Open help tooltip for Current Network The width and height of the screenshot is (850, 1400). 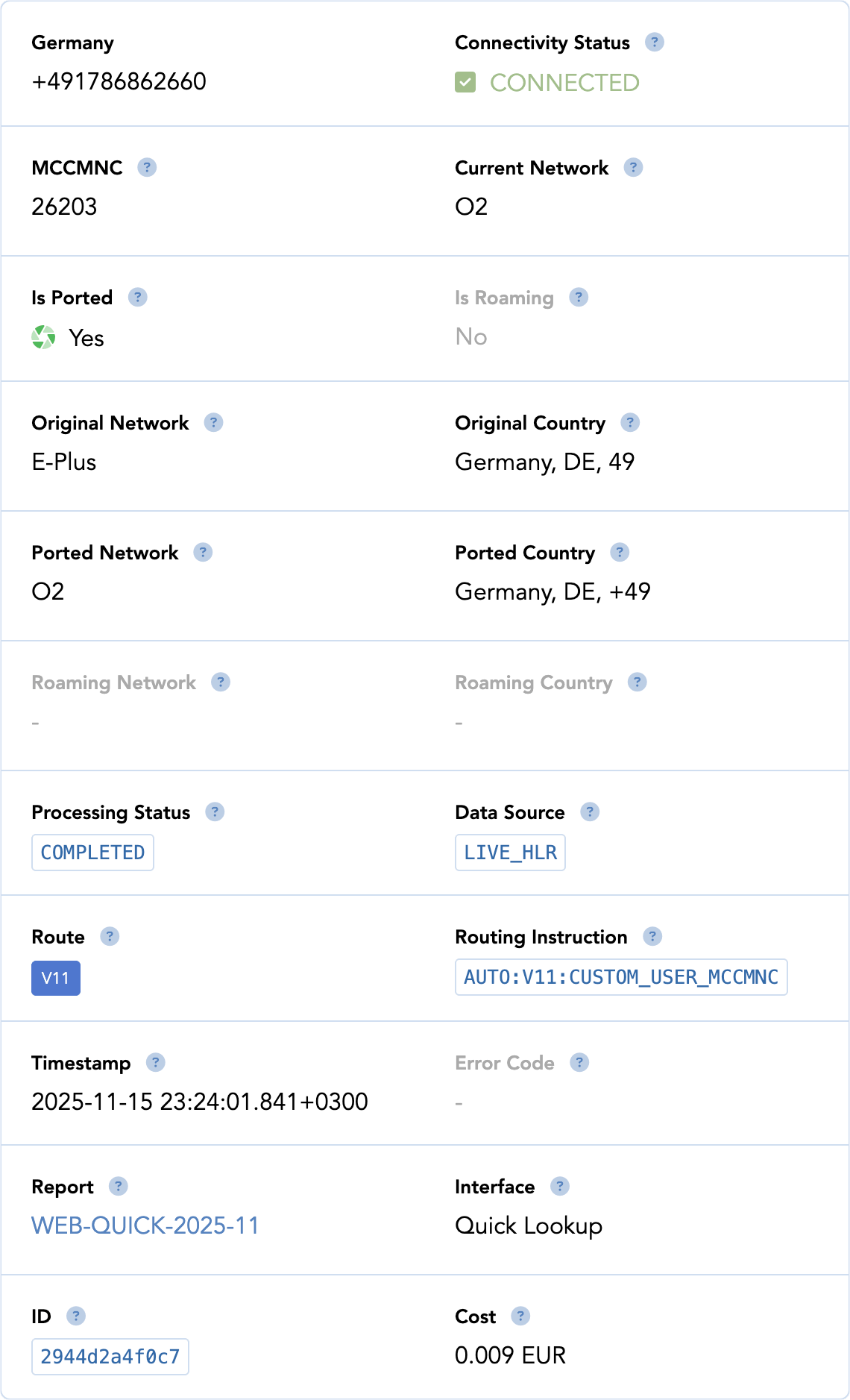[633, 167]
